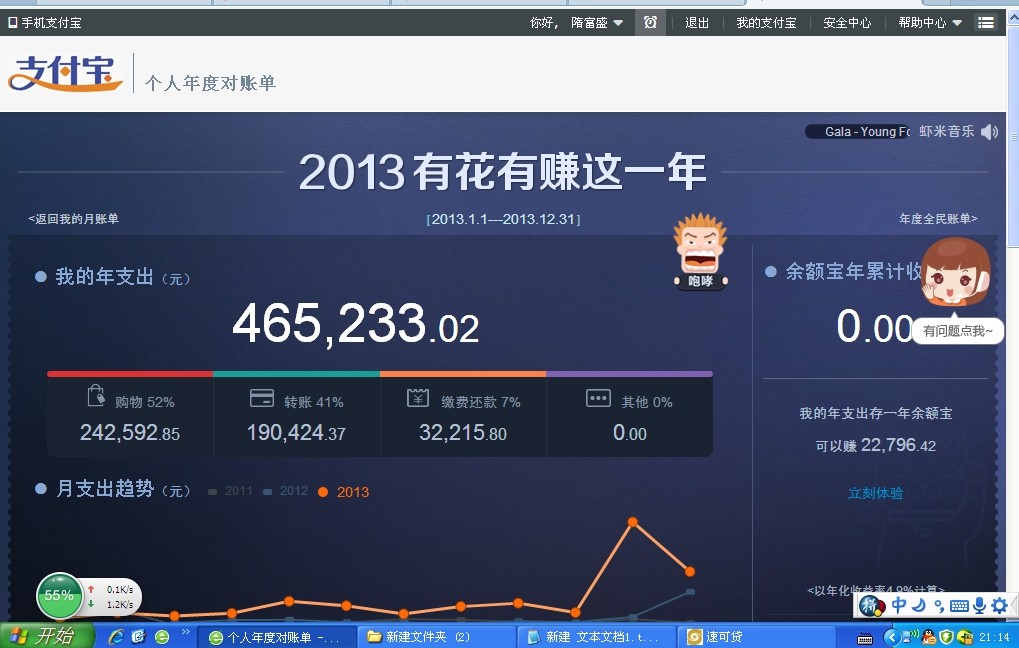Open the Windows 开始 Start button
1019x648 pixels.
(47, 636)
